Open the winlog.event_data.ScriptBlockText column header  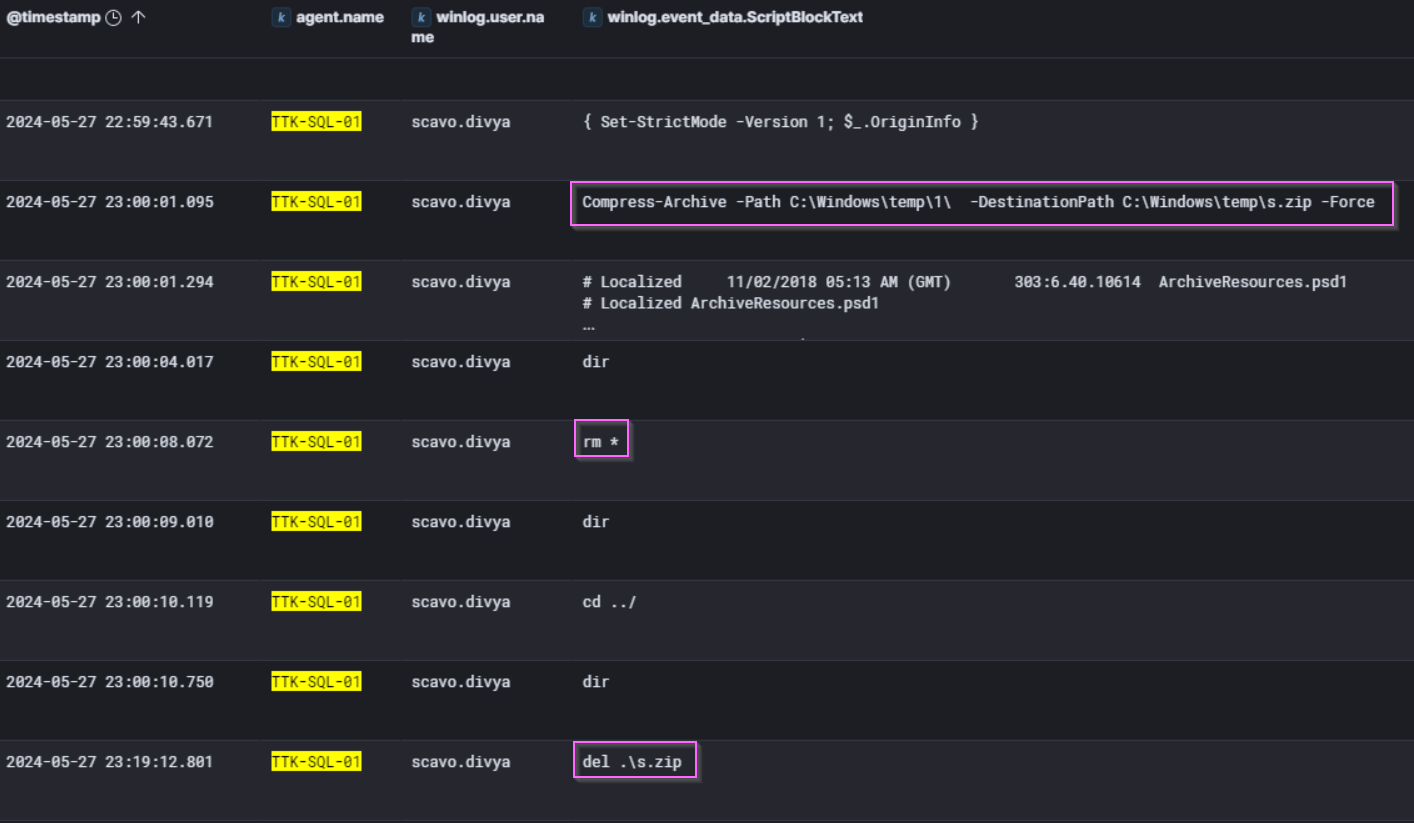pos(735,18)
